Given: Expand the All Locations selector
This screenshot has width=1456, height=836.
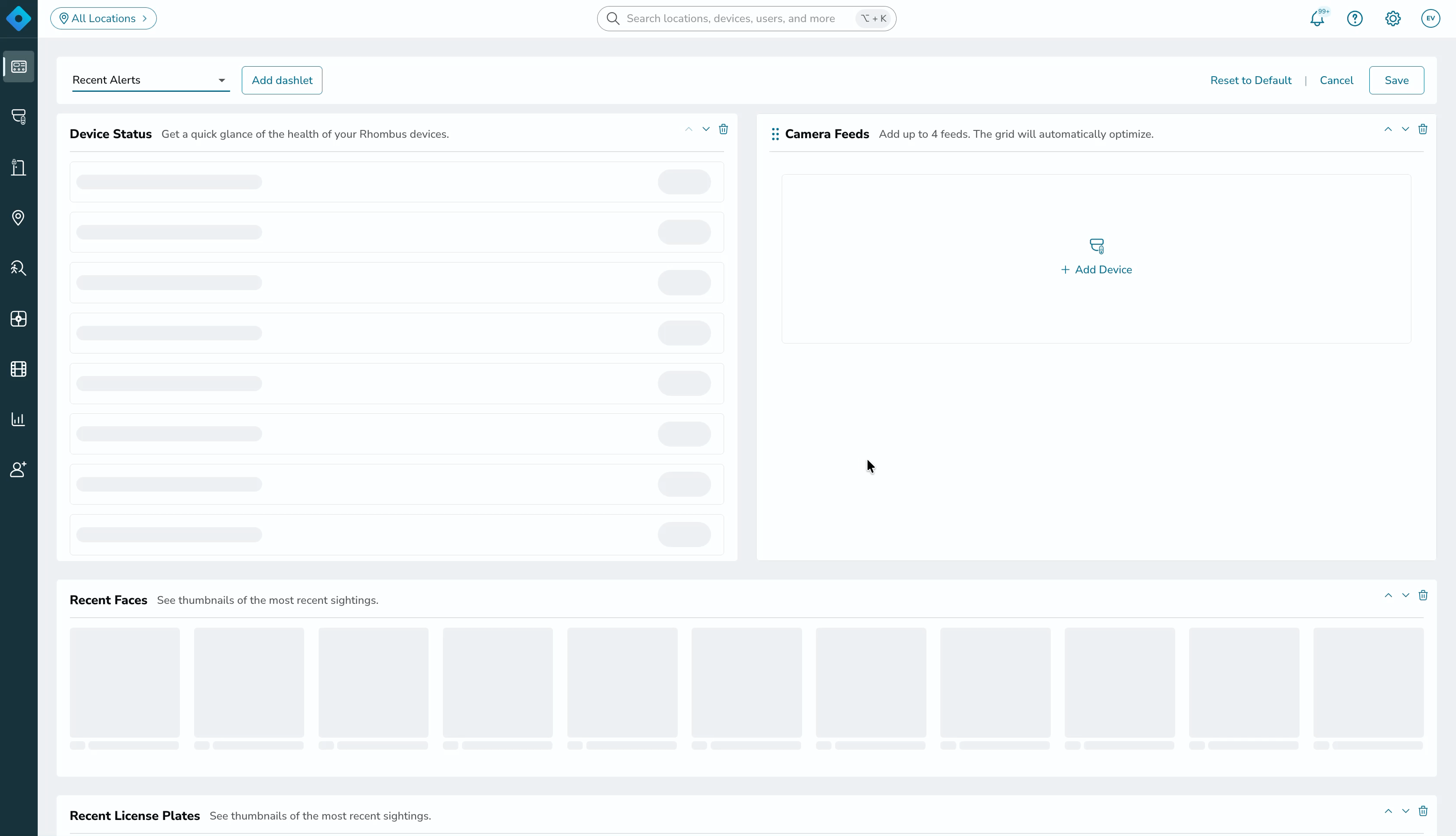Looking at the screenshot, I should [104, 18].
